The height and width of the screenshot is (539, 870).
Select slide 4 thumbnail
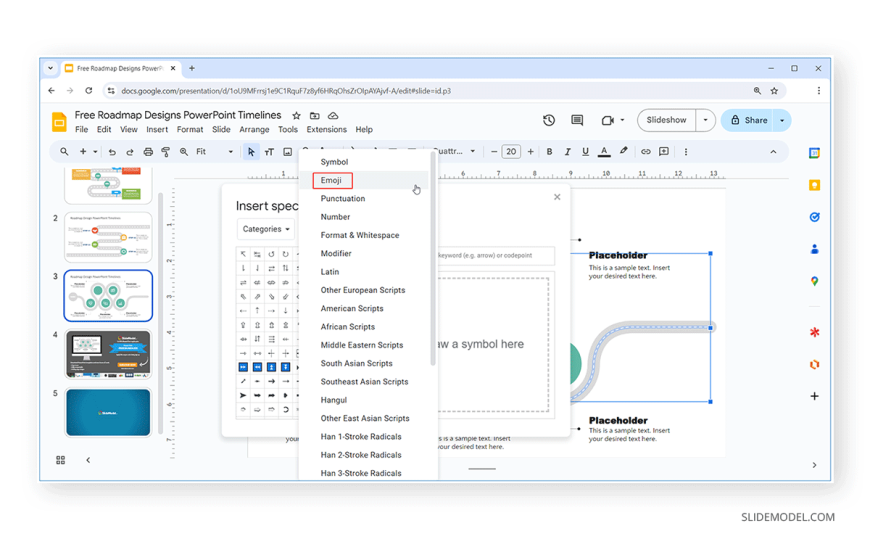108,354
